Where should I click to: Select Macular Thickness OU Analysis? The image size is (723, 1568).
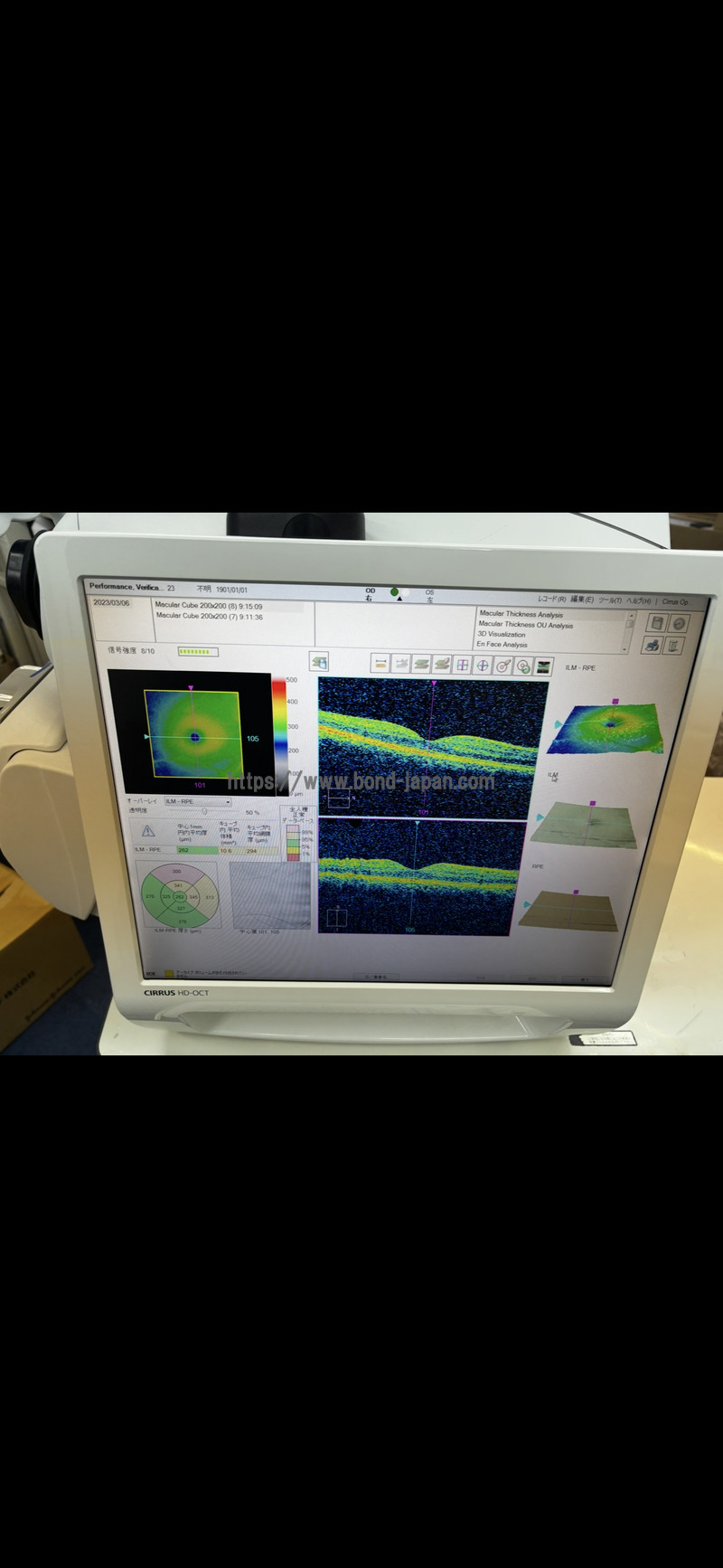(x=525, y=625)
